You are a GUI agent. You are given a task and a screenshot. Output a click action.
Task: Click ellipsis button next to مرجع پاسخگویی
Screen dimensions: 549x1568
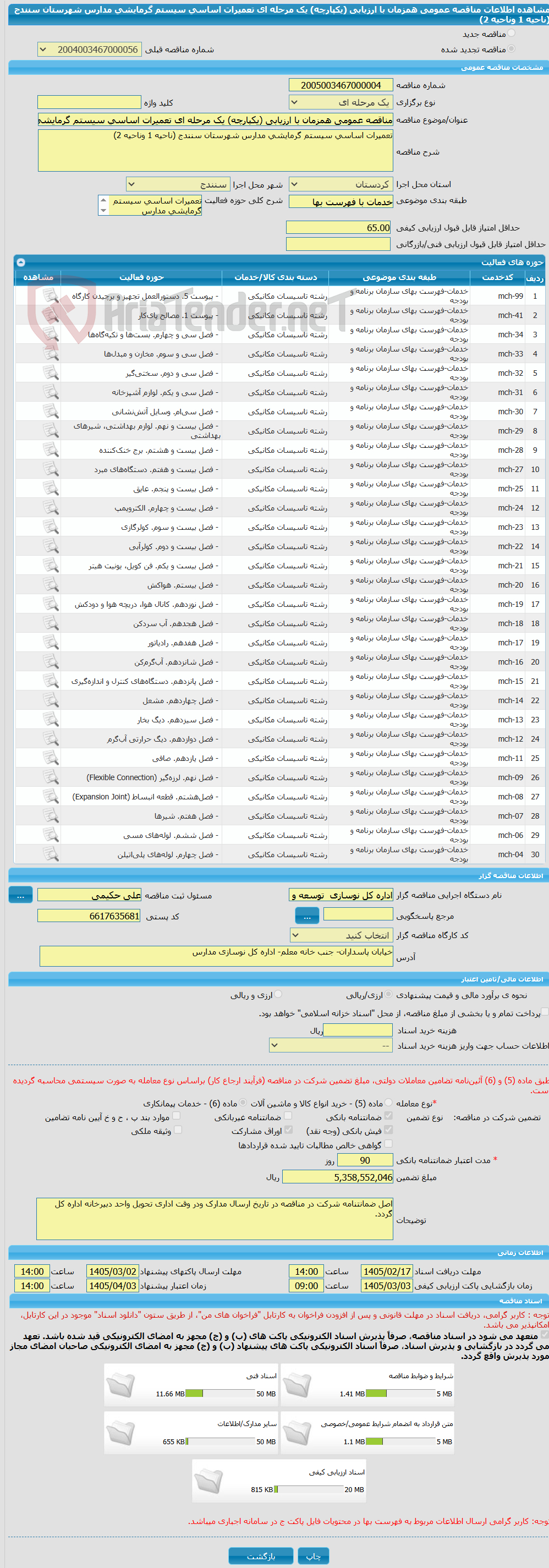pyautogui.click(x=308, y=915)
